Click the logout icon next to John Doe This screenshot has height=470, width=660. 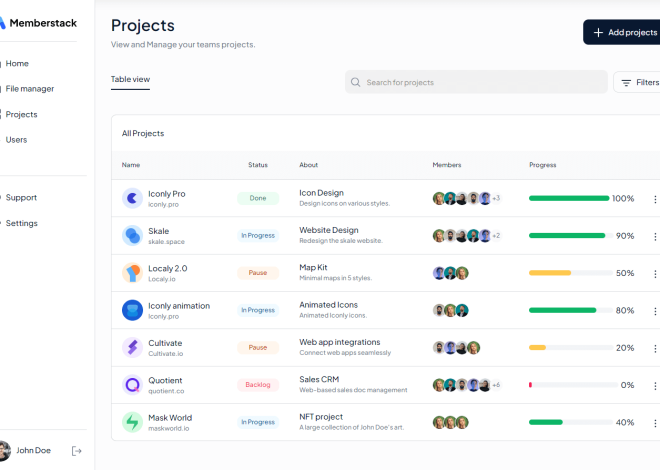coord(76,451)
